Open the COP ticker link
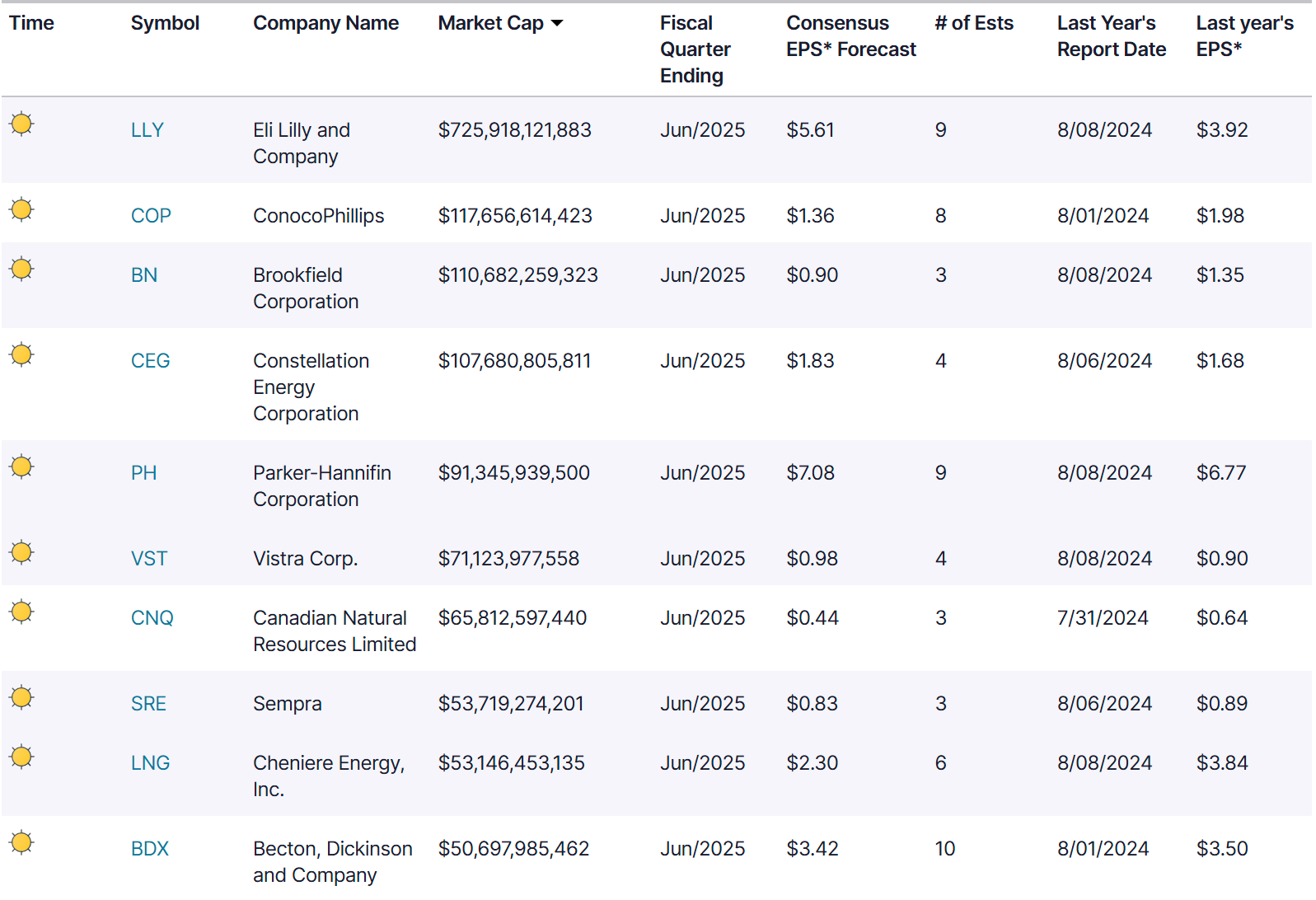The width and height of the screenshot is (1316, 900). pyautogui.click(x=151, y=216)
